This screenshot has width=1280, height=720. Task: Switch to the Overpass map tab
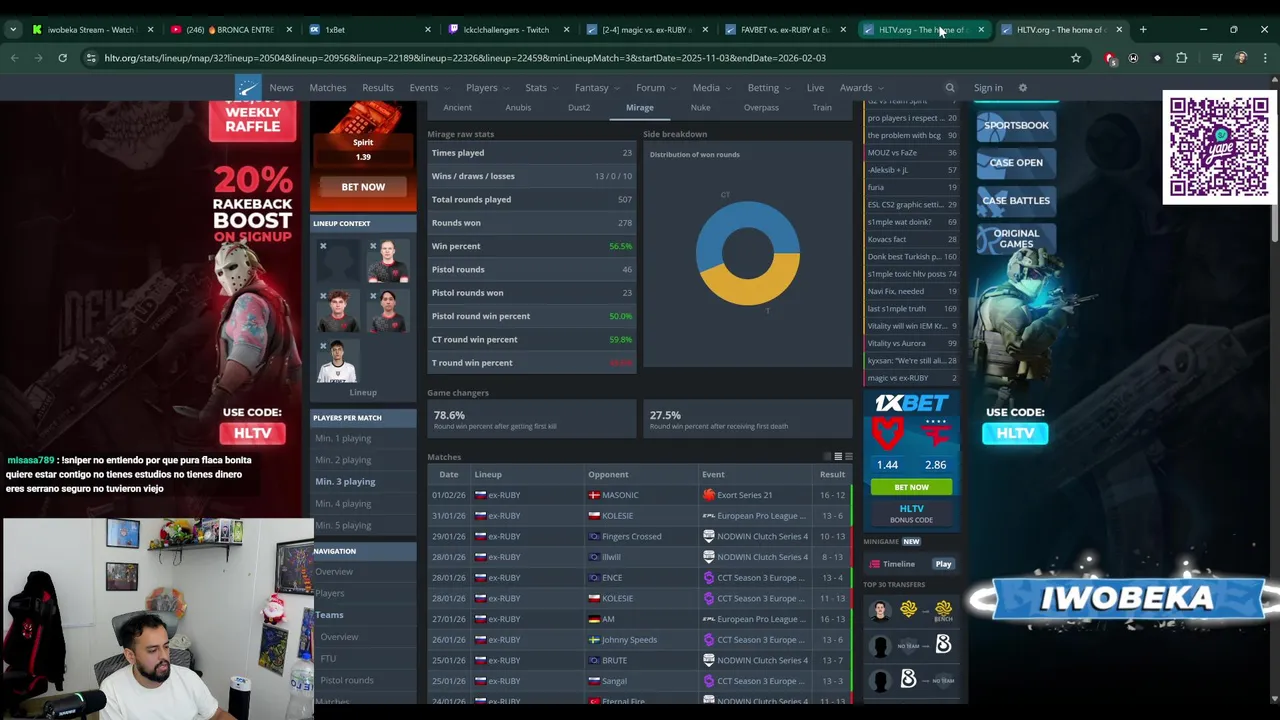tap(761, 107)
